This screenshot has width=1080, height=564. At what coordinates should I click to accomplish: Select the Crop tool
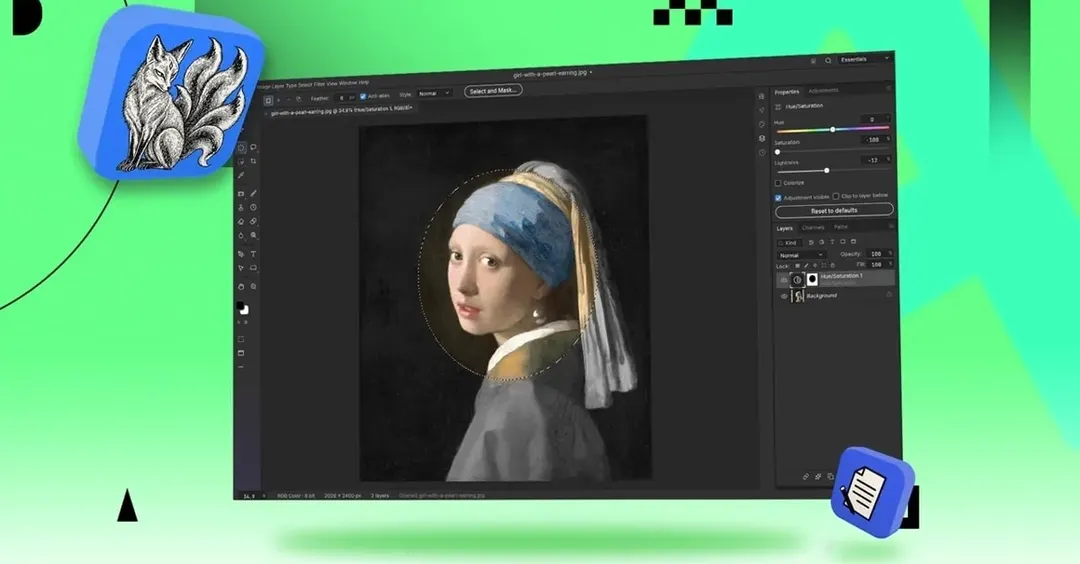pos(253,160)
